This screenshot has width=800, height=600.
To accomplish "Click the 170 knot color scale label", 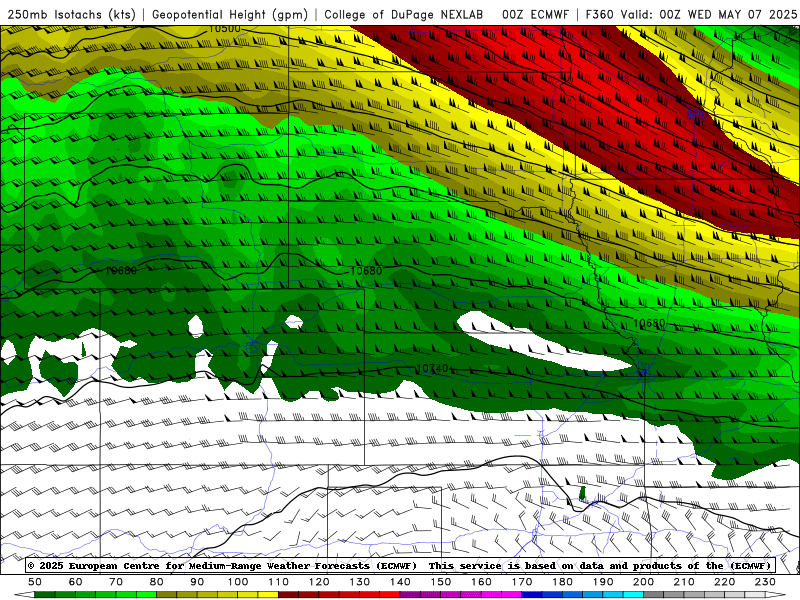I will point(522,582).
